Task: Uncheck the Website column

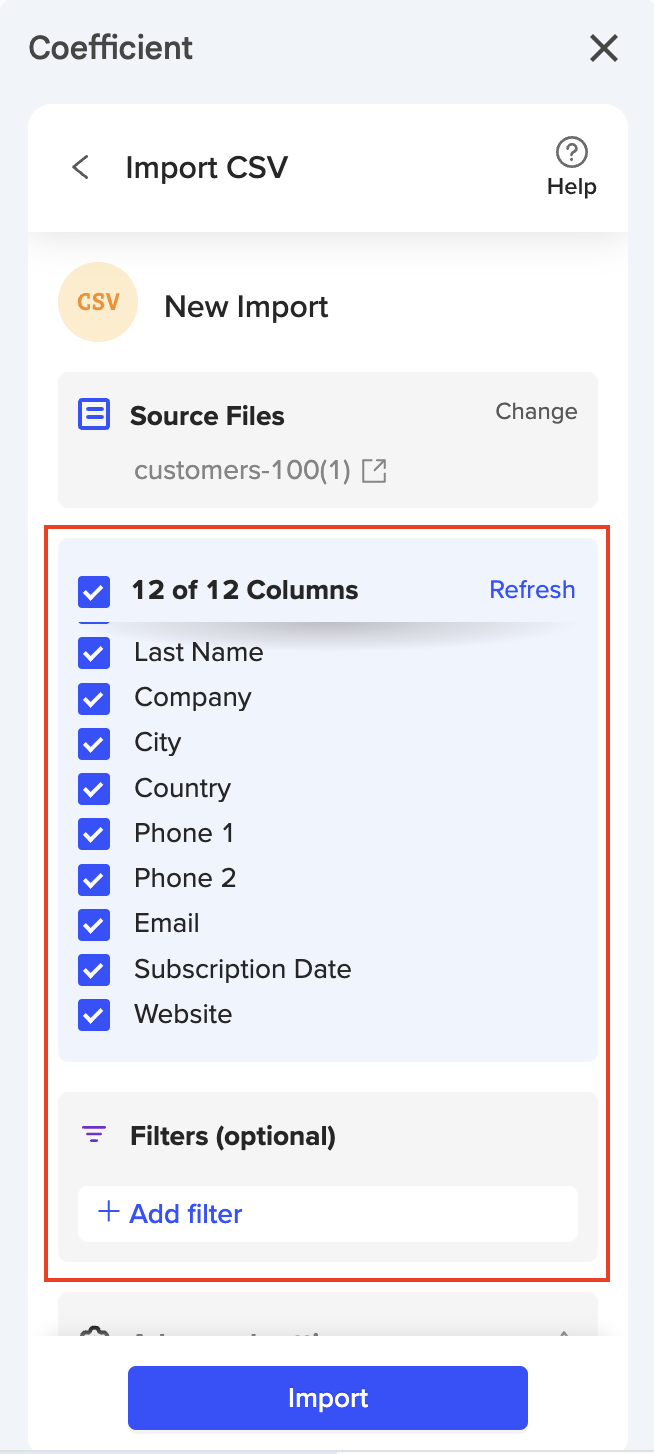Action: (93, 1014)
